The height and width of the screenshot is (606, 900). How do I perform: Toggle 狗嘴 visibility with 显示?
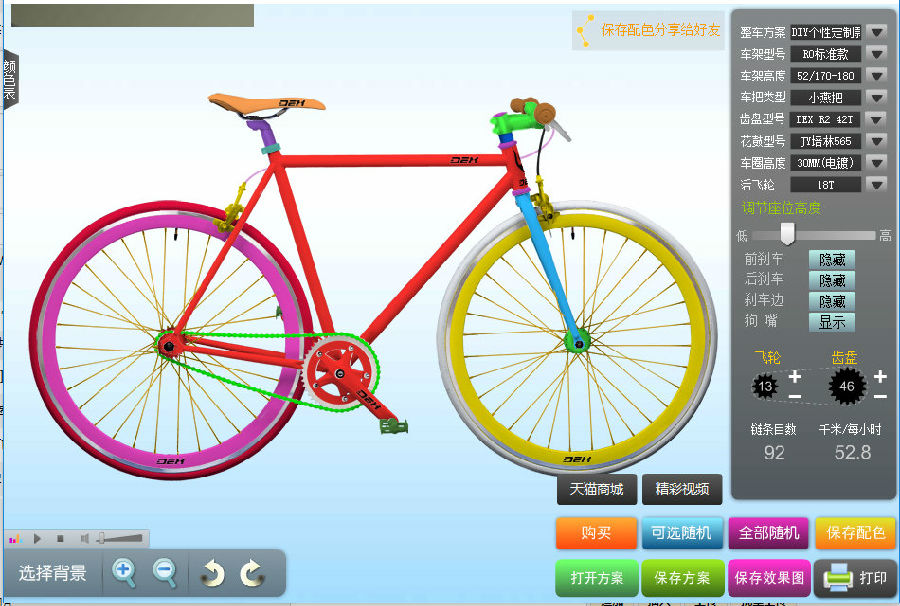pos(832,322)
